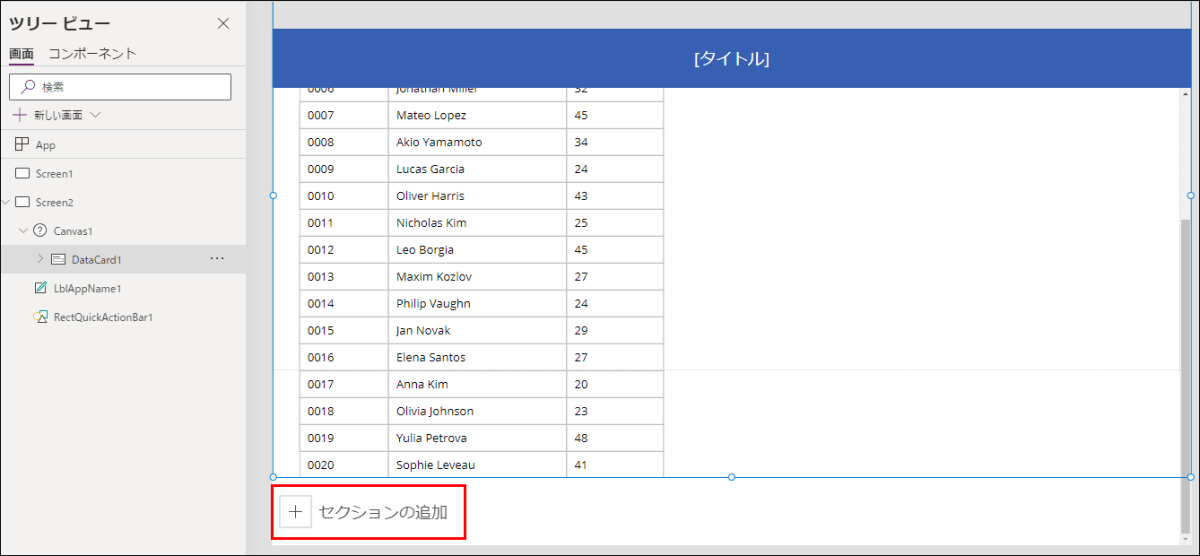The width and height of the screenshot is (1200, 556).
Task: Click the bottom-center selection handle of the data card
Action: click(x=731, y=477)
